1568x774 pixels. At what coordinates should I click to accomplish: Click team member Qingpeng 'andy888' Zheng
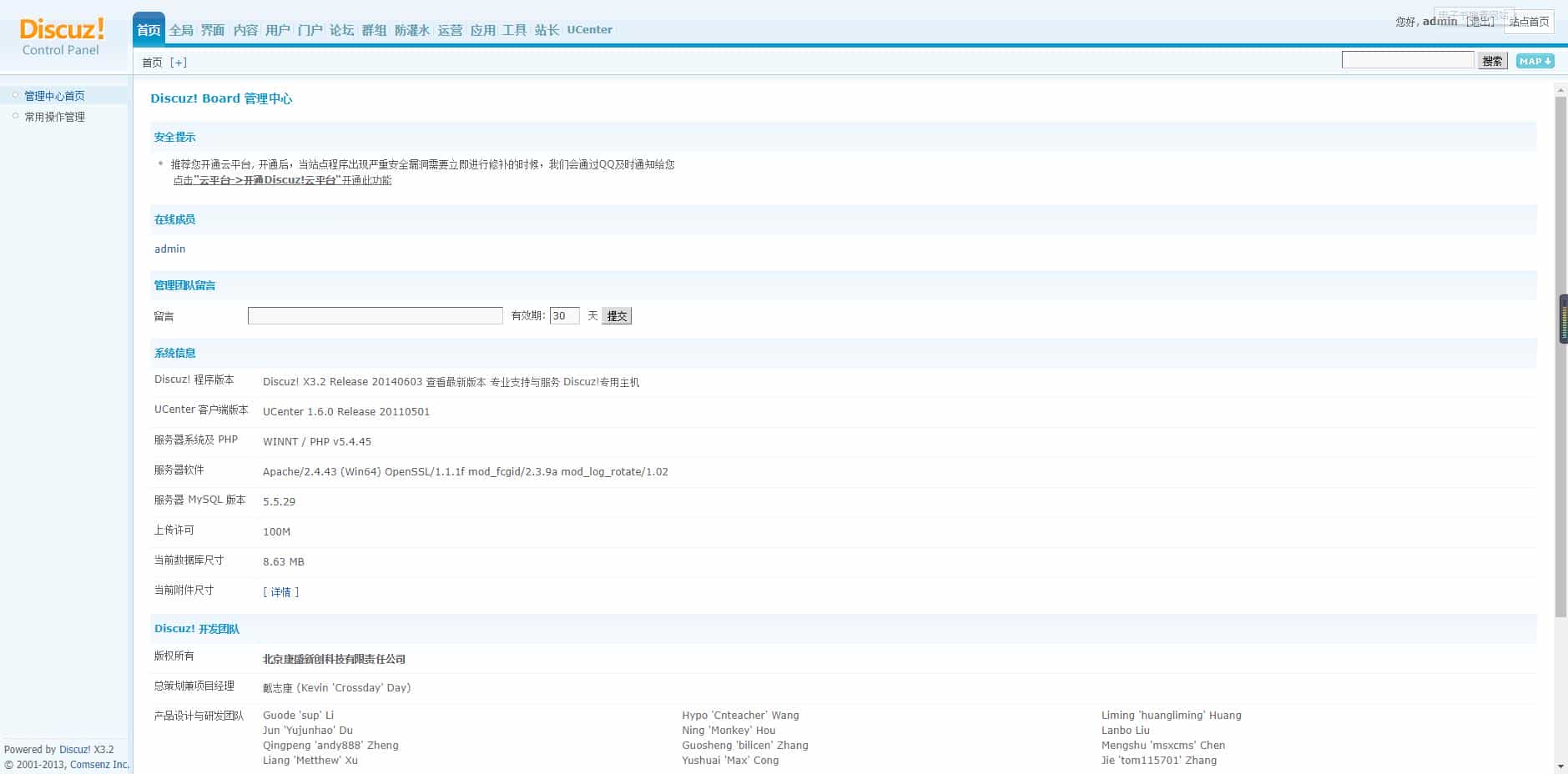click(330, 746)
